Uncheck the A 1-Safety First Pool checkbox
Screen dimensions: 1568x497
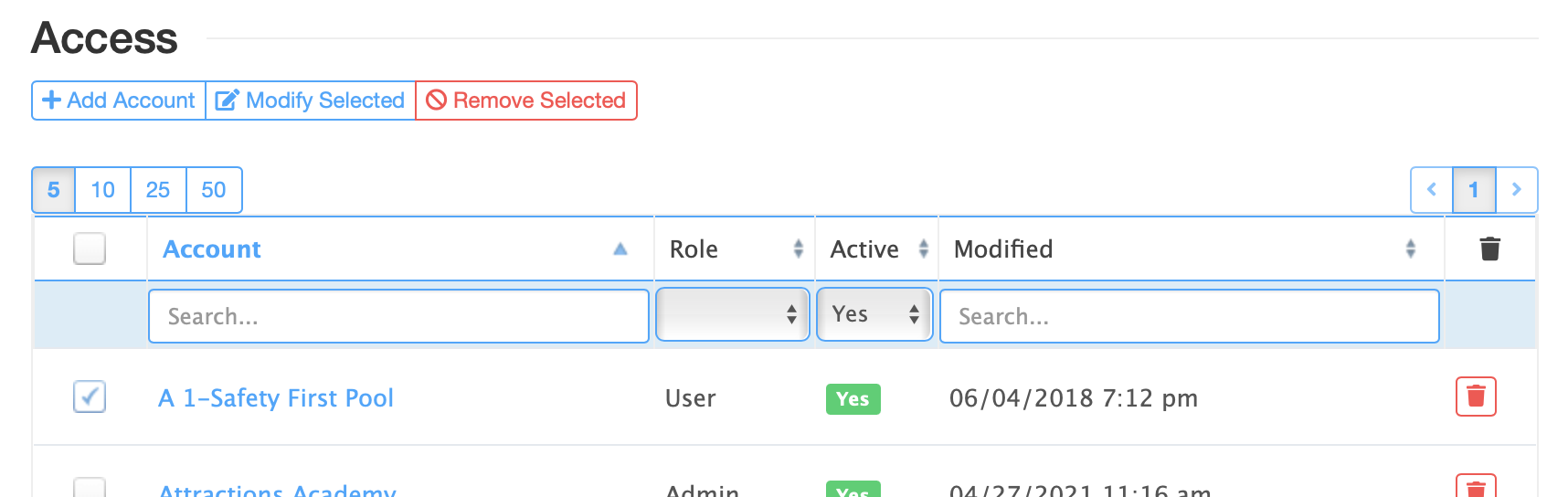tap(90, 397)
